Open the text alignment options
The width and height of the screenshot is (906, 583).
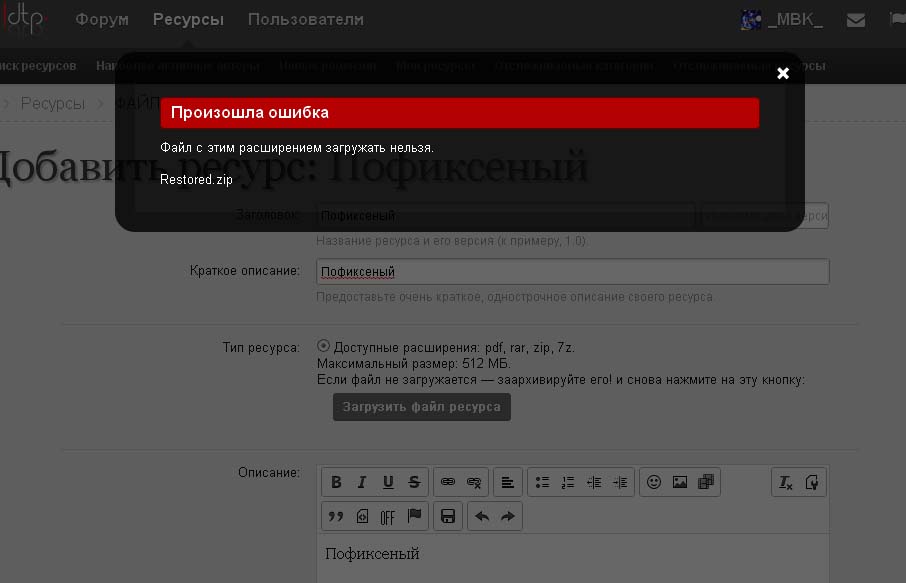point(508,482)
